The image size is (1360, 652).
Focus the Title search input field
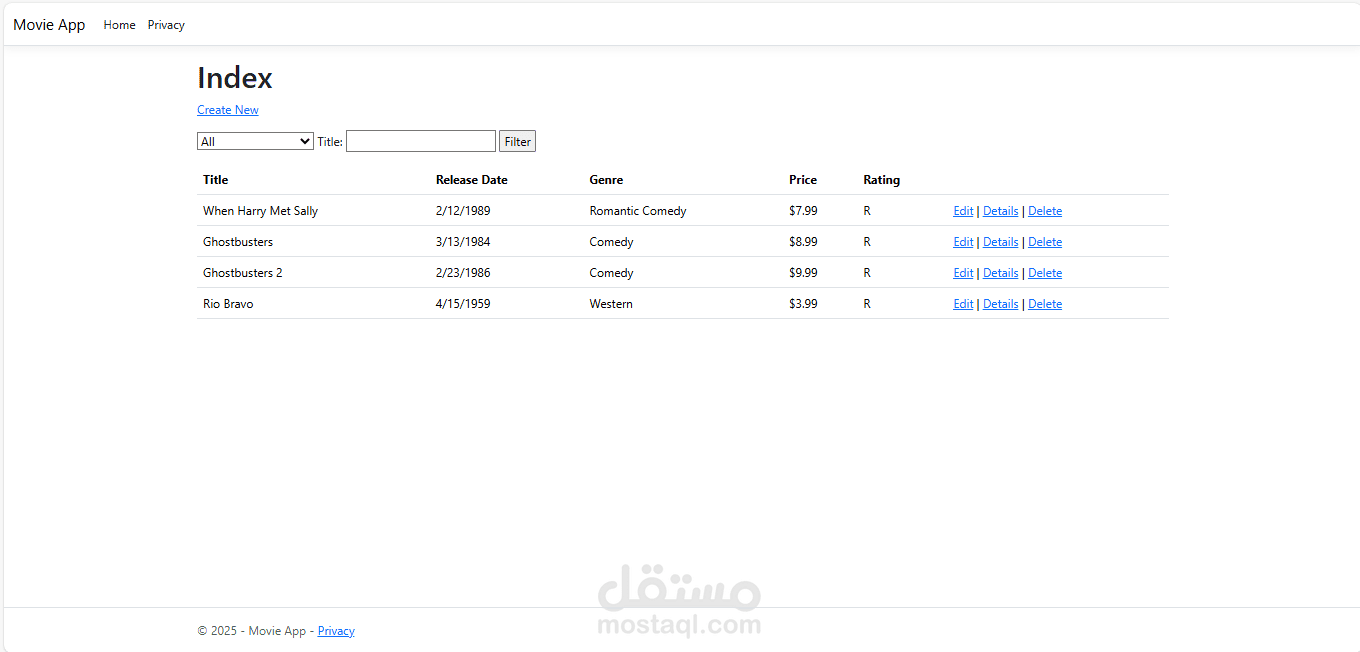click(421, 141)
